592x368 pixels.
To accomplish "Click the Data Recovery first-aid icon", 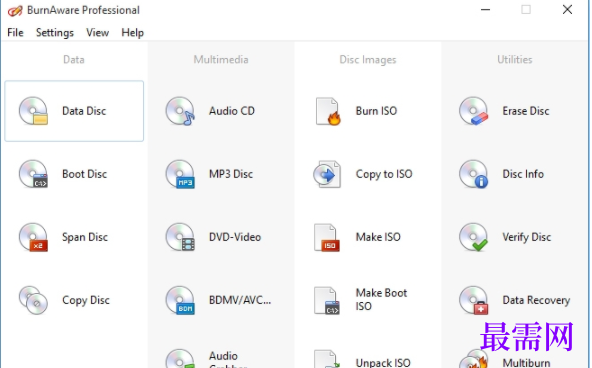I will tap(473, 300).
